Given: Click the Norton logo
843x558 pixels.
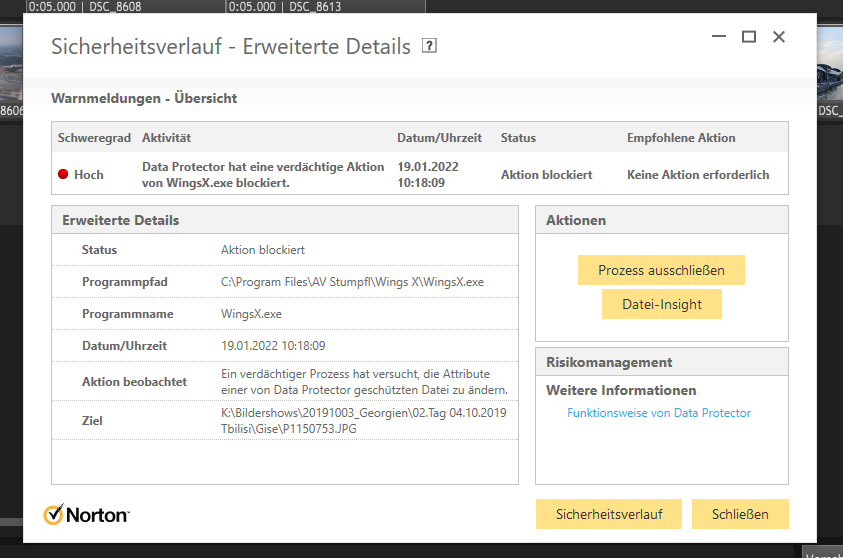Looking at the screenshot, I should (x=87, y=514).
